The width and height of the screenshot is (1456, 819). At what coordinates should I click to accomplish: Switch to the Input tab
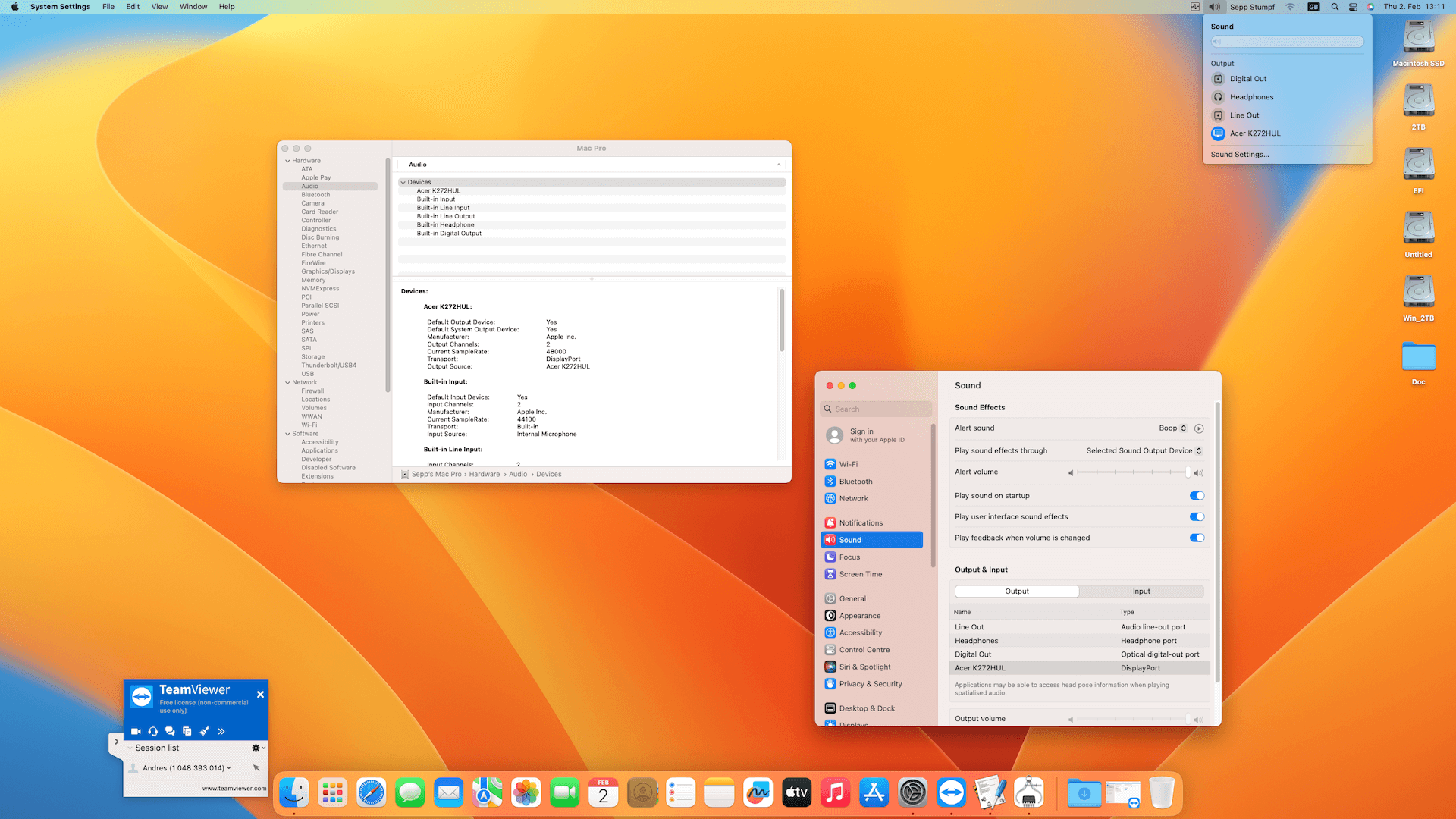(1141, 591)
